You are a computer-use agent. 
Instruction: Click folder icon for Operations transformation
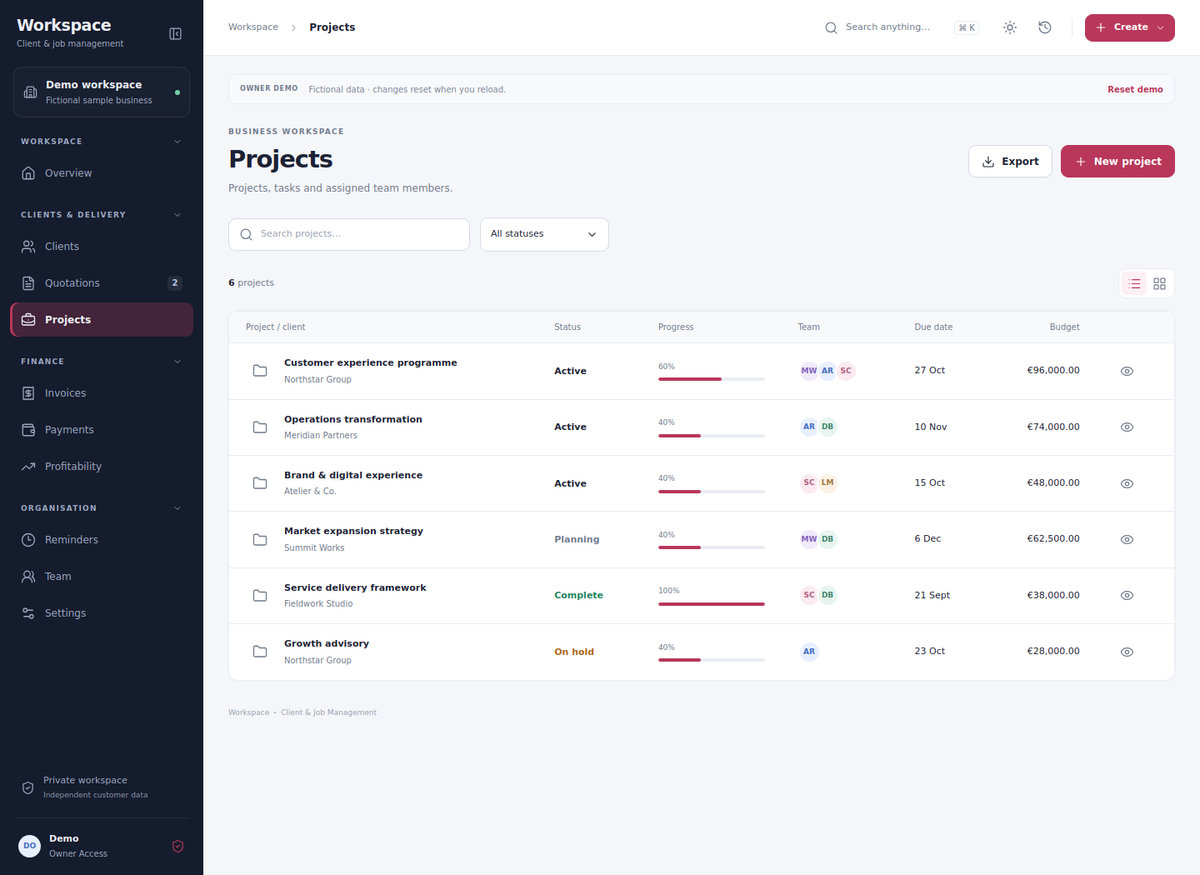(x=260, y=427)
